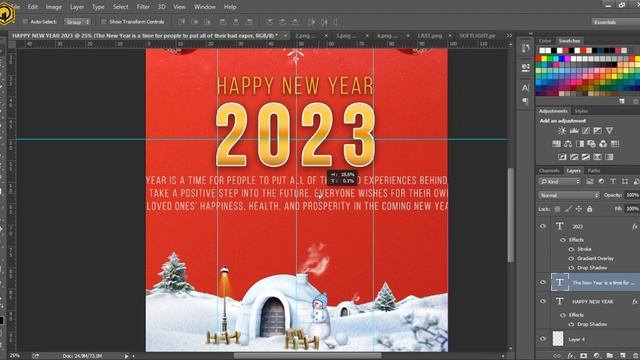Create new fill or adjustment layer
Viewport: 640px width, 360px height.
click(x=597, y=356)
